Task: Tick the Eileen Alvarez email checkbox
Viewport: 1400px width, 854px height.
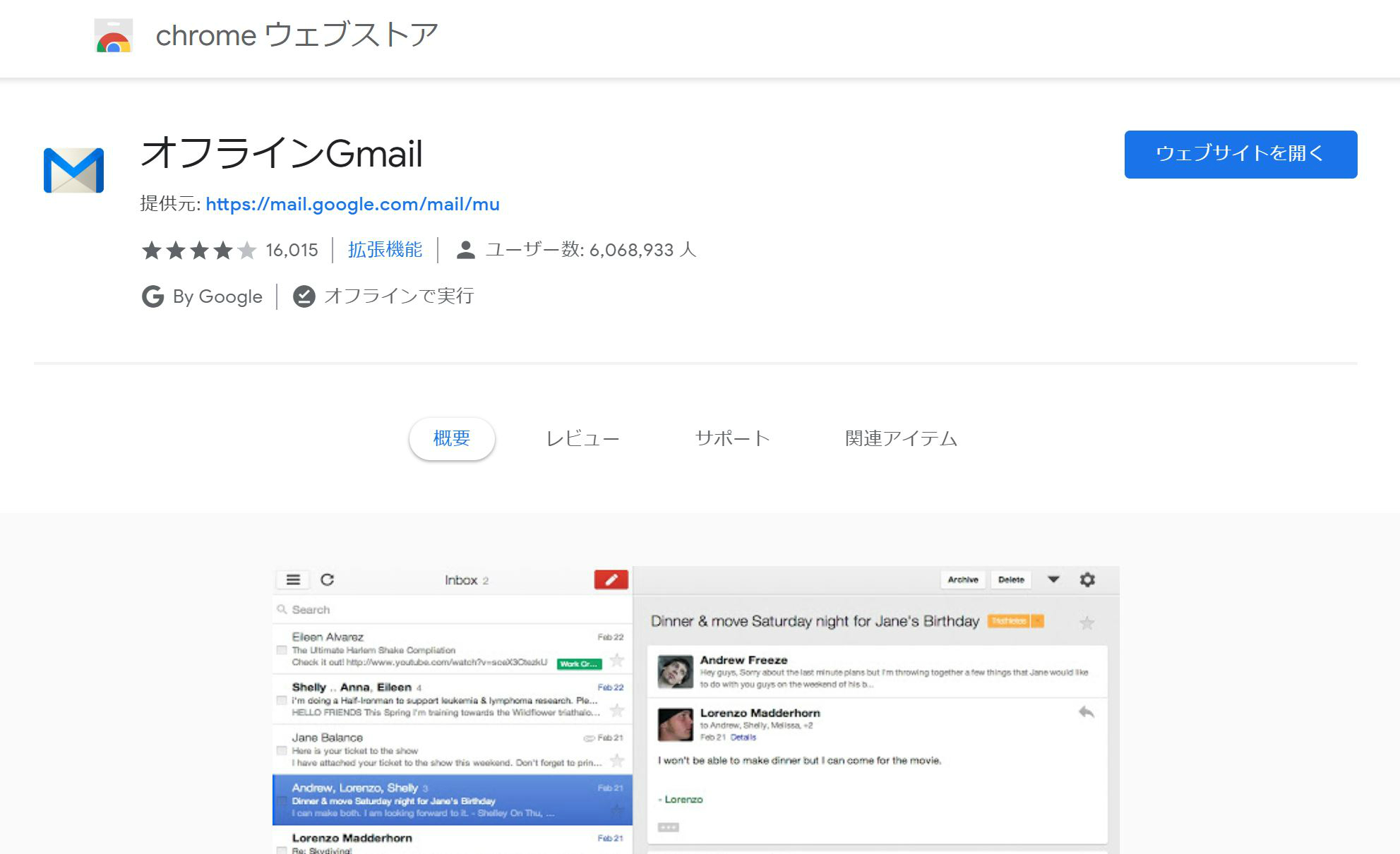Action: click(282, 650)
